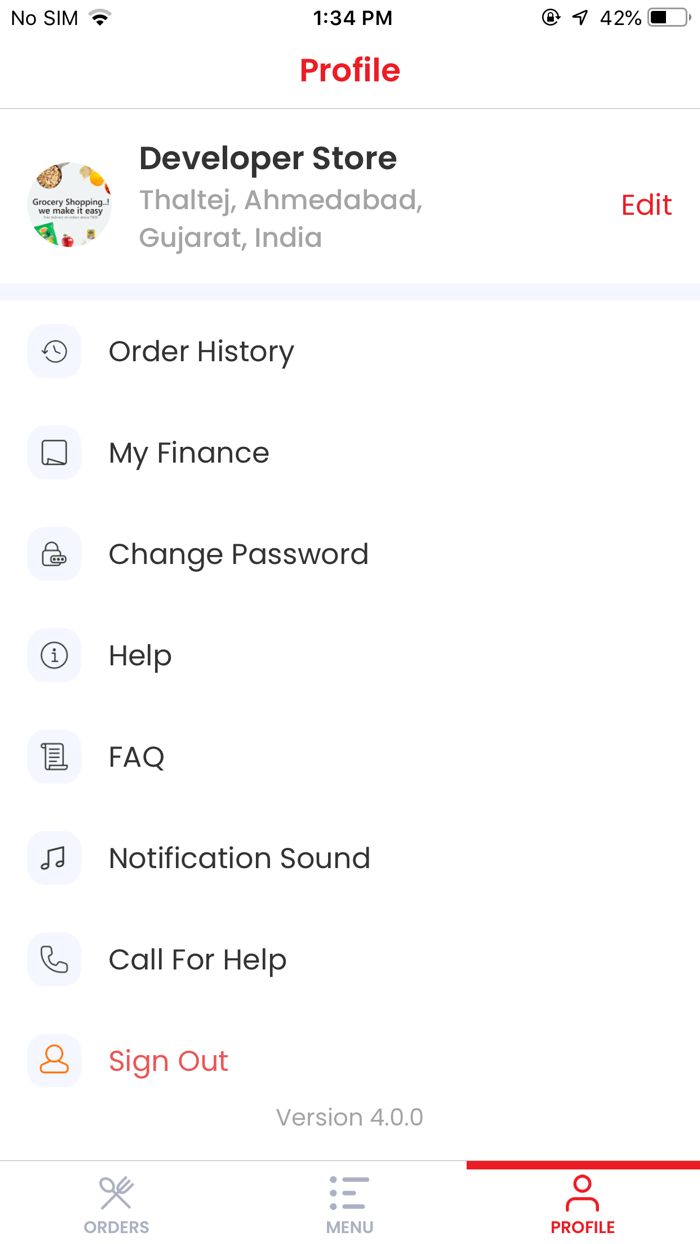Switch to the Orders tab

116,1204
